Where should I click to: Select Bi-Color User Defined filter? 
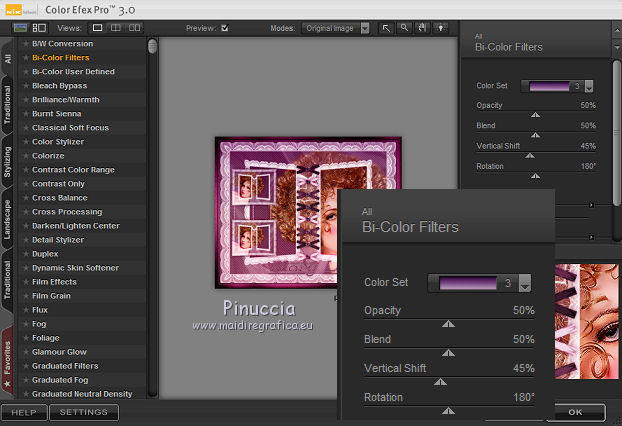point(73,72)
